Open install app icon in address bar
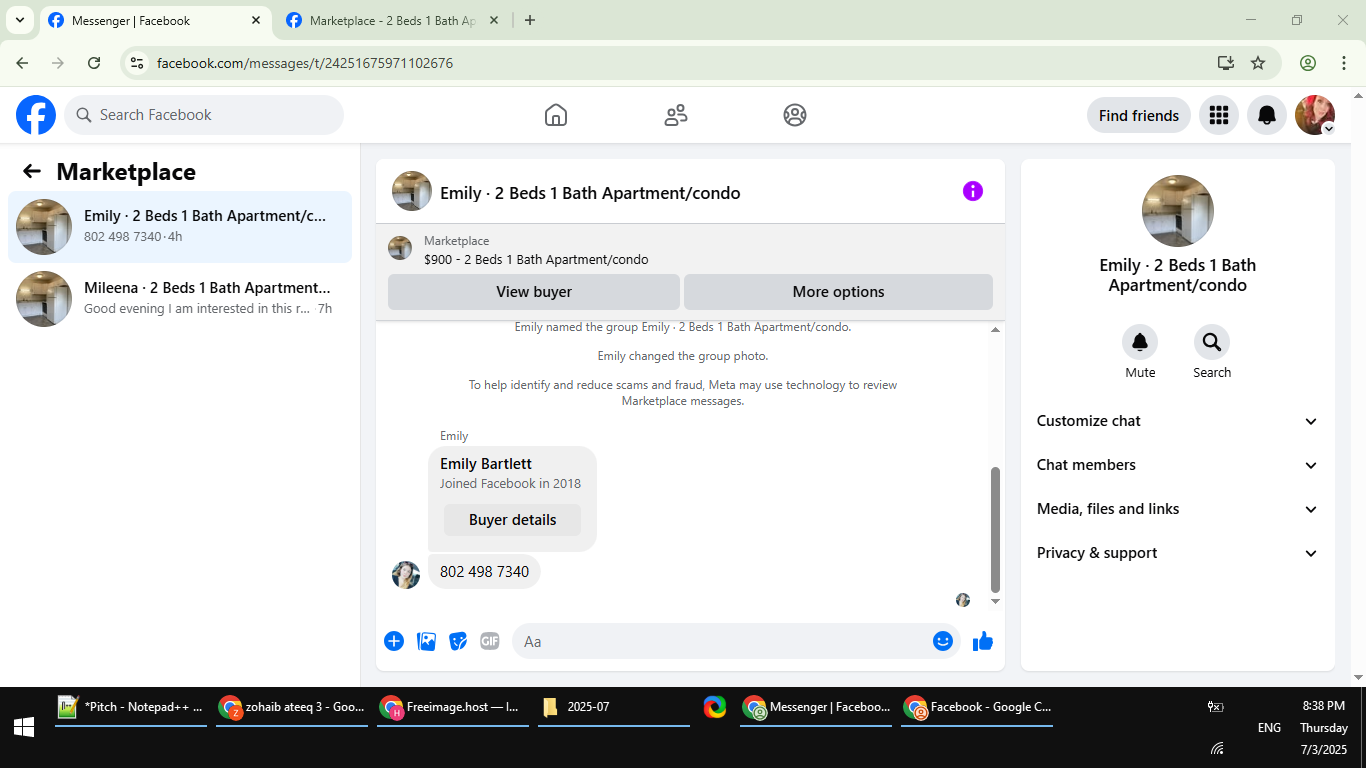The image size is (1366, 768). [x=1226, y=63]
